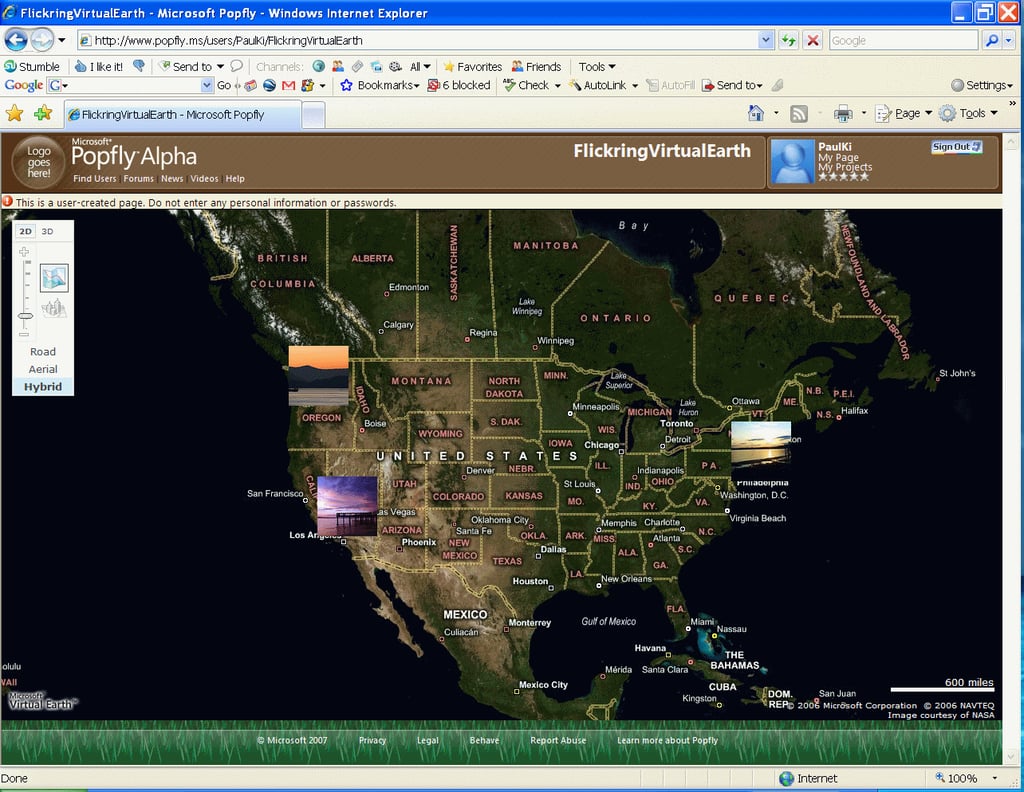Open the All channels dropdown
This screenshot has width=1024, height=792.
(x=420, y=67)
